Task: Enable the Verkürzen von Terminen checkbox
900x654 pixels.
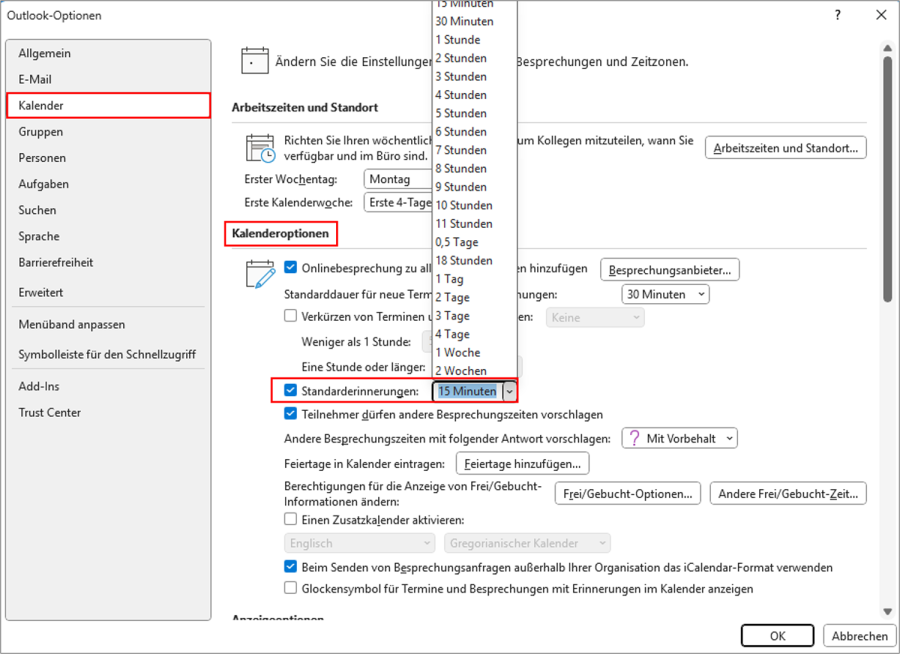Action: tap(290, 315)
